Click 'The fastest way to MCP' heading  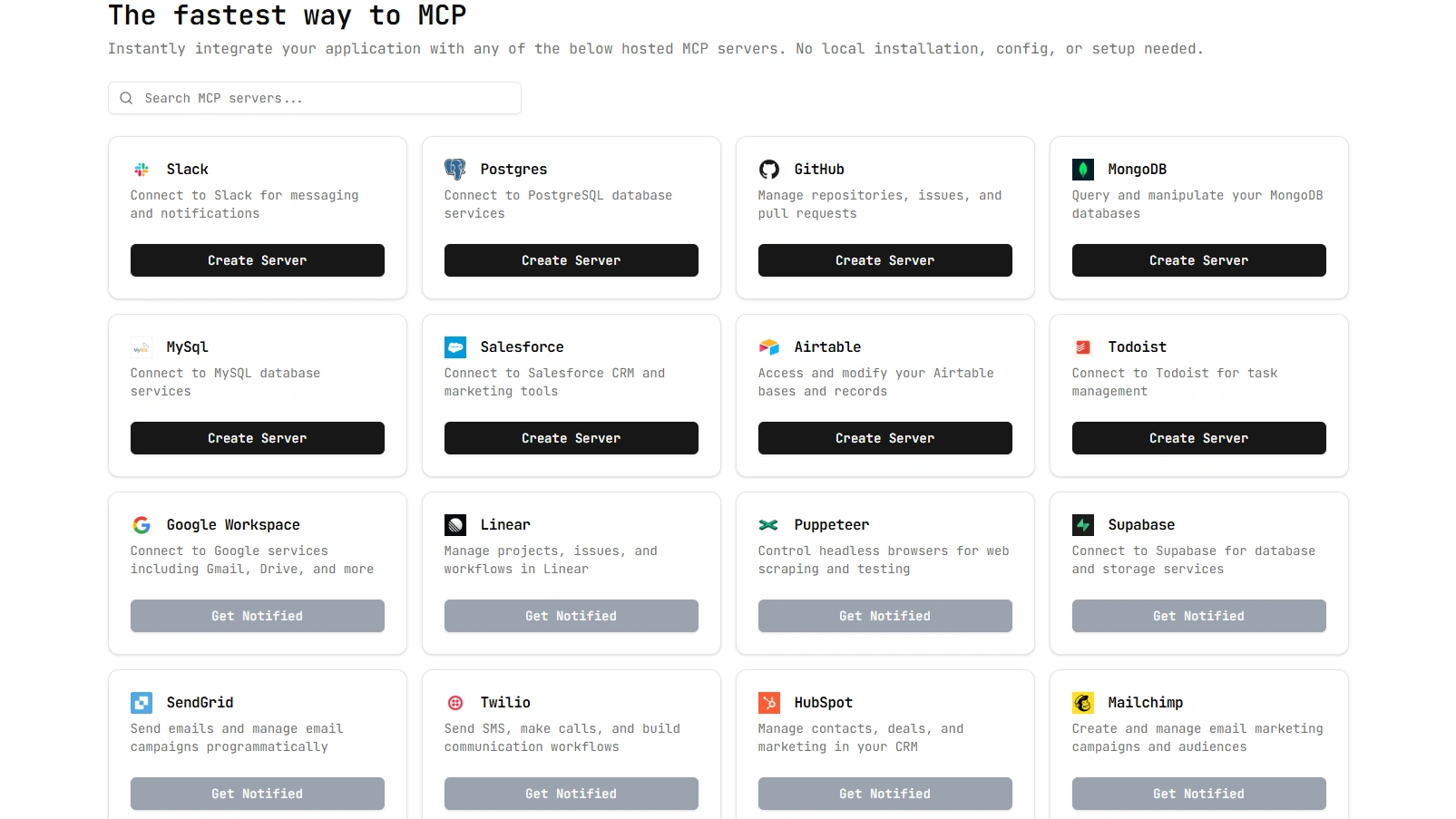pos(288,15)
